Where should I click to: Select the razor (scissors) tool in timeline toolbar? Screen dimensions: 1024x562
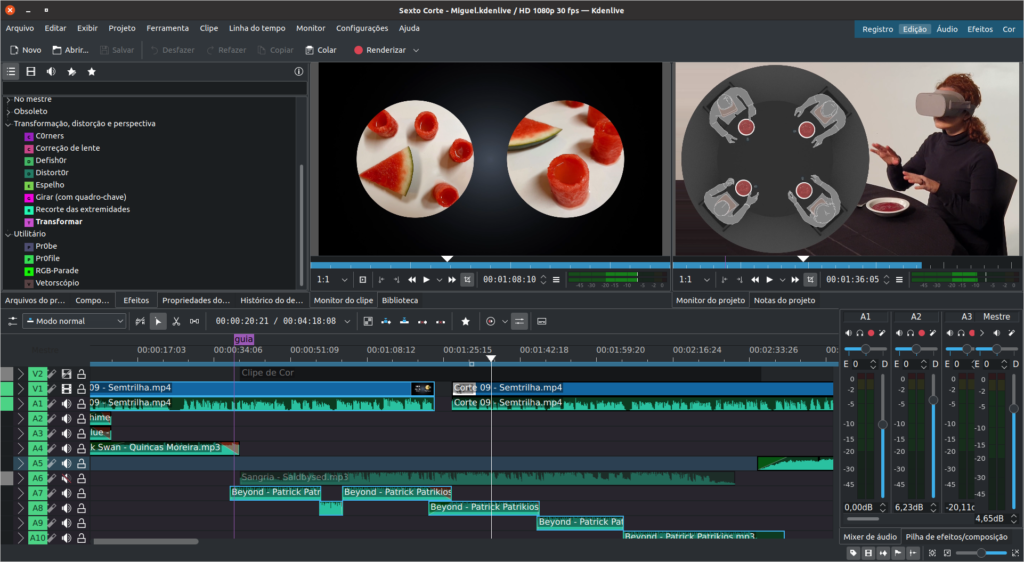click(x=176, y=321)
